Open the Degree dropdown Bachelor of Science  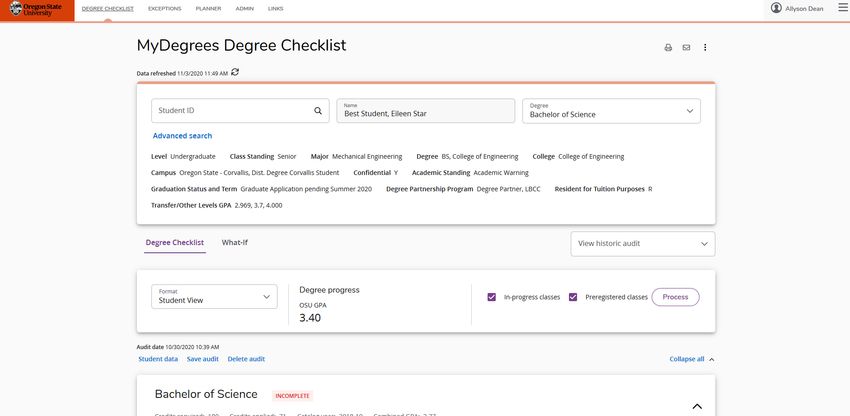click(x=611, y=111)
